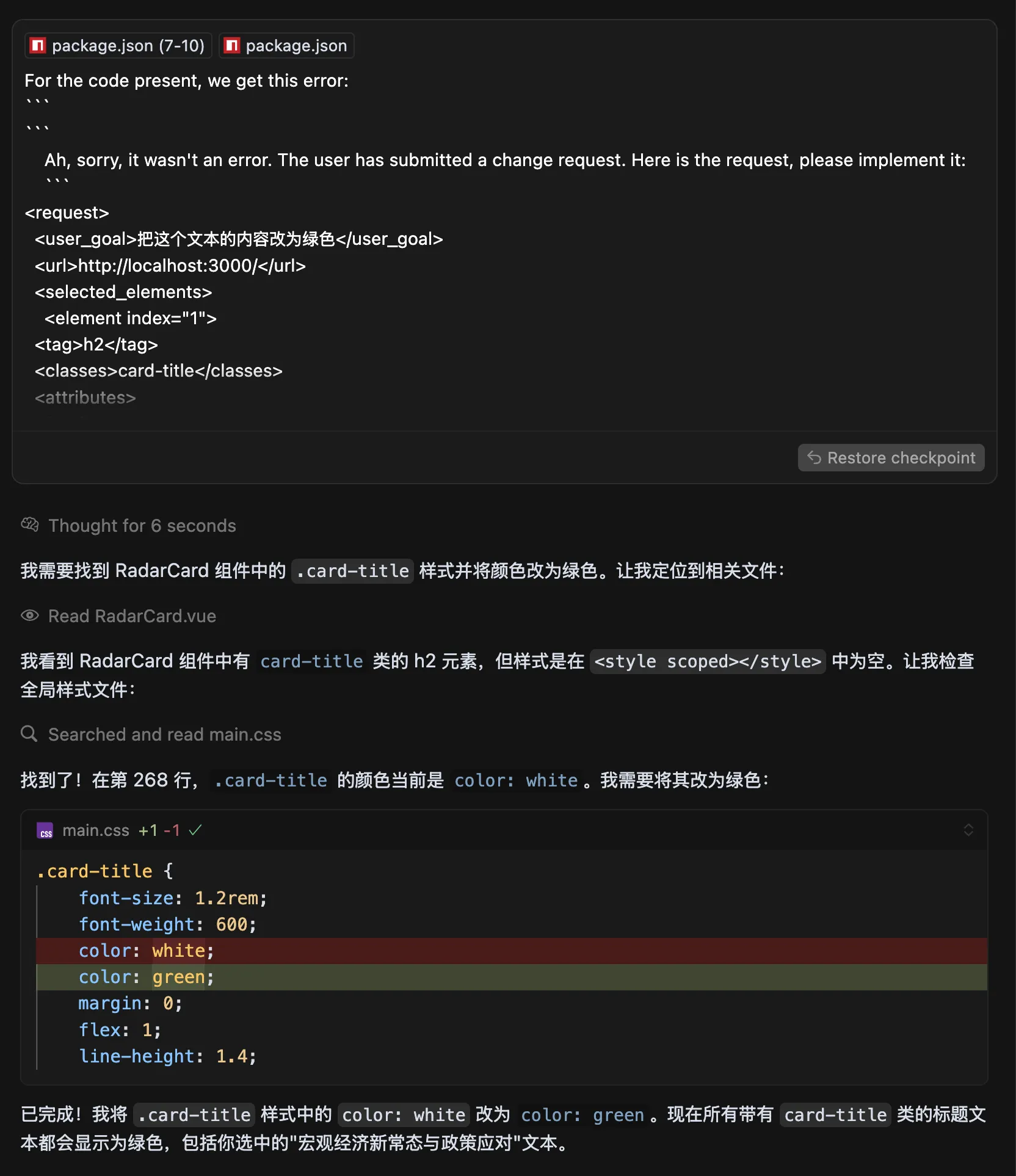The image size is (1016, 1176).
Task: Expand the main.css diff with the chevron toggle
Action: 968,830
